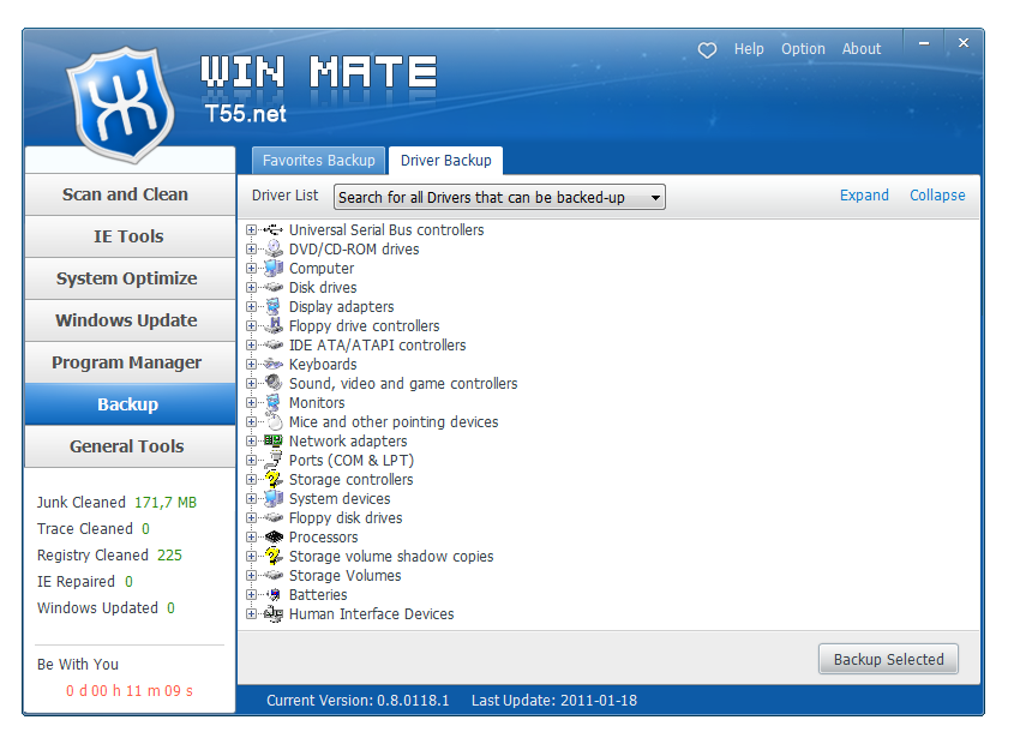Click the heart favorite icon
The width and height of the screenshot is (1020, 750).
[x=706, y=50]
